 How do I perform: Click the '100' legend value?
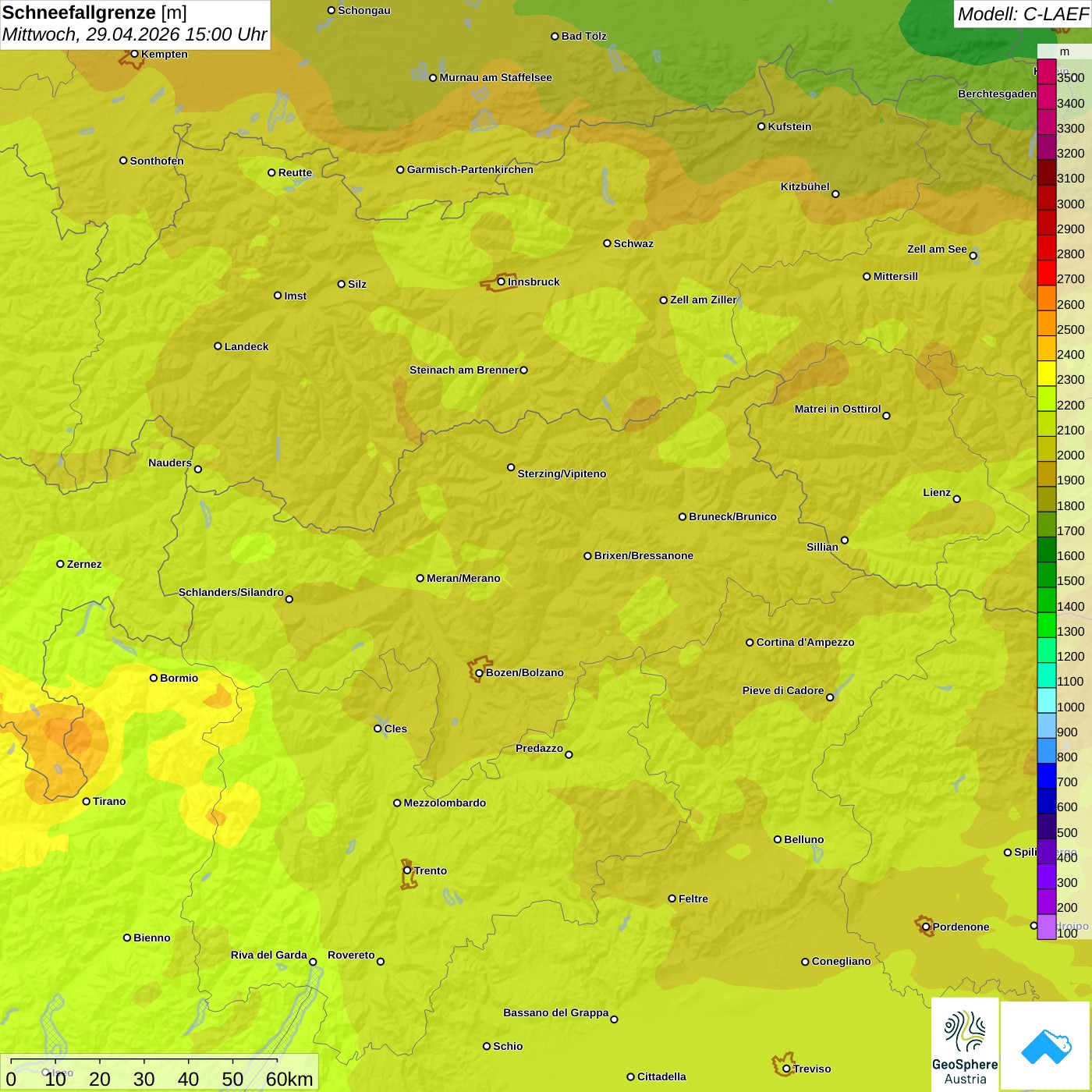tap(1068, 934)
